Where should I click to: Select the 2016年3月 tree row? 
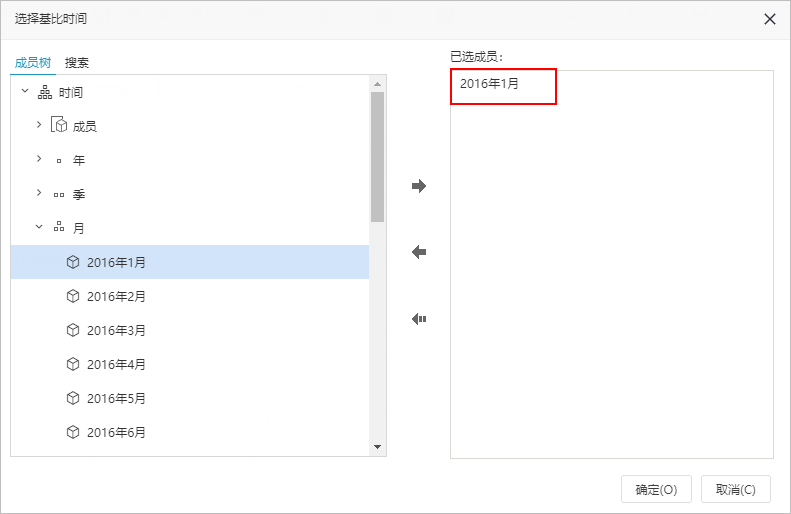point(190,330)
